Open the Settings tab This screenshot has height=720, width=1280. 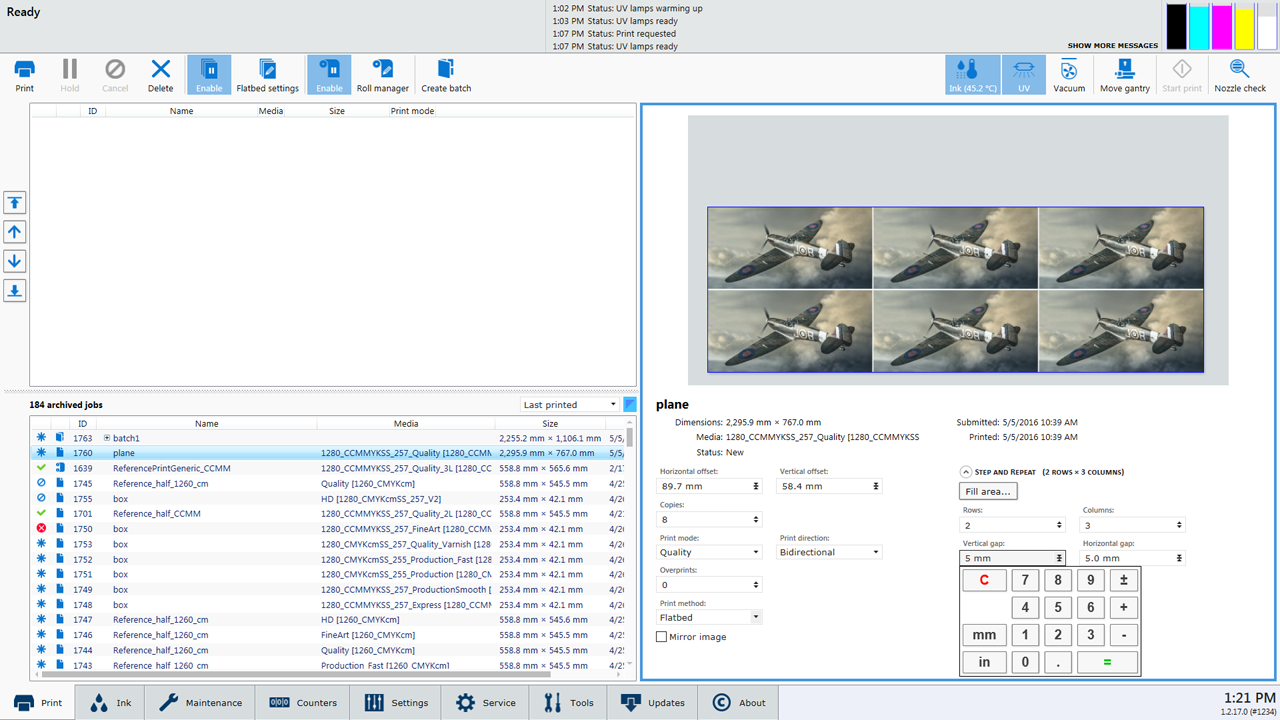(396, 703)
